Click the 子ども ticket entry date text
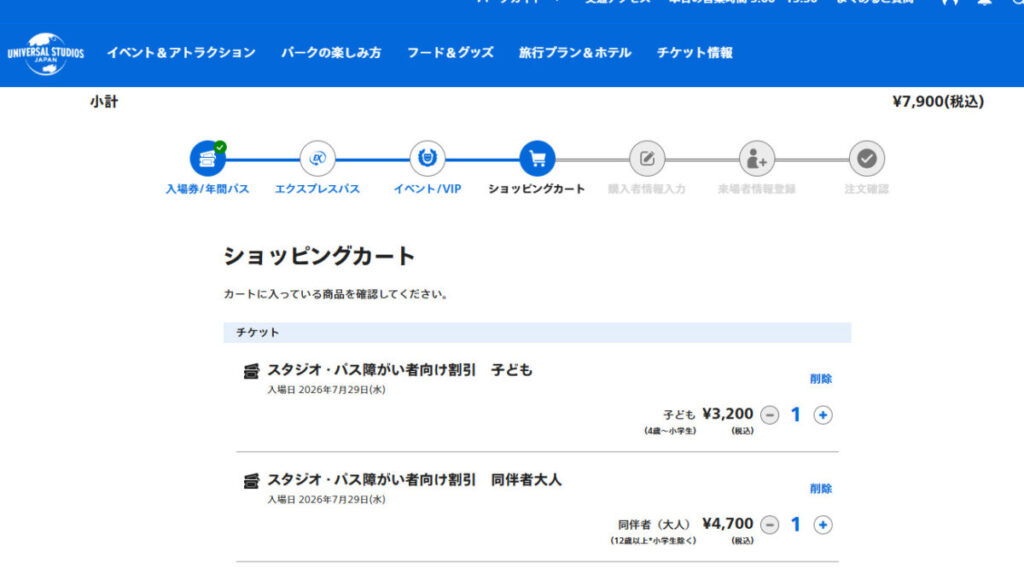Screen dimensions: 1024x568 click(x=326, y=390)
